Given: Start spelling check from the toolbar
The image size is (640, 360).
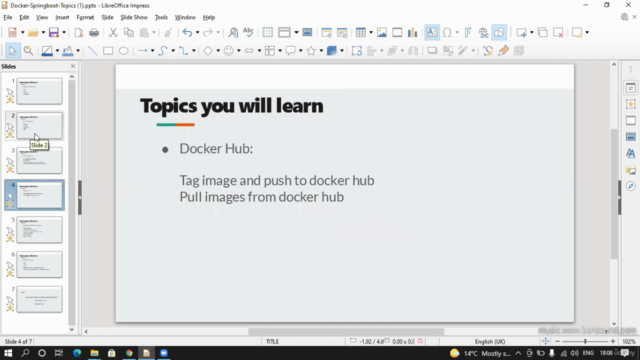Looking at the screenshot, I should (248, 32).
